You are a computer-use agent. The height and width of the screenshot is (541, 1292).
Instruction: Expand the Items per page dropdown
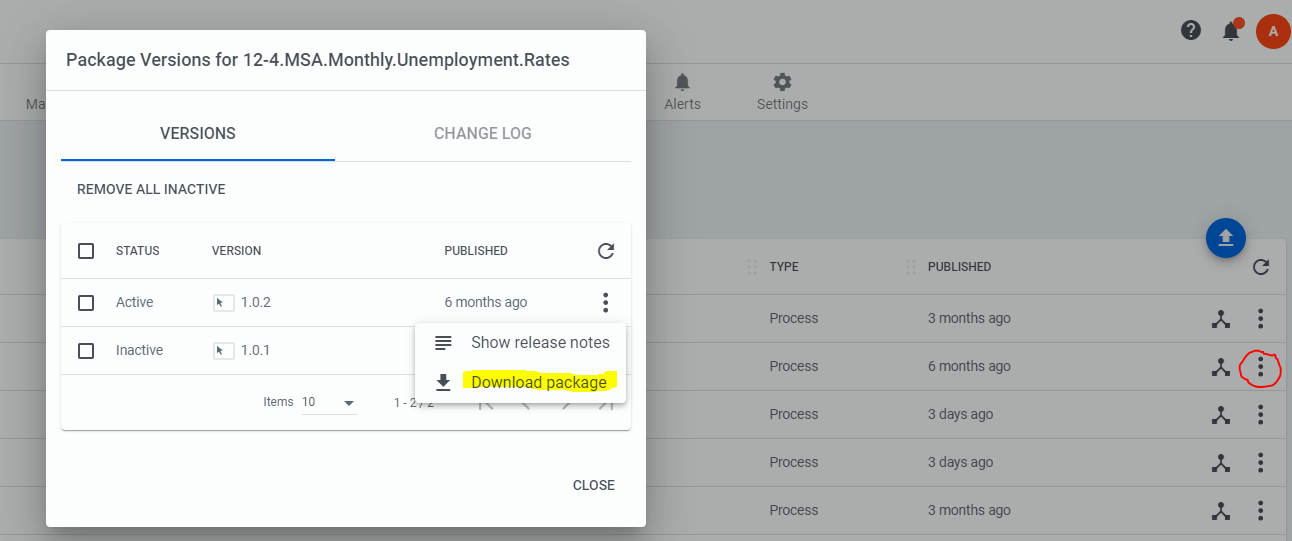point(330,402)
